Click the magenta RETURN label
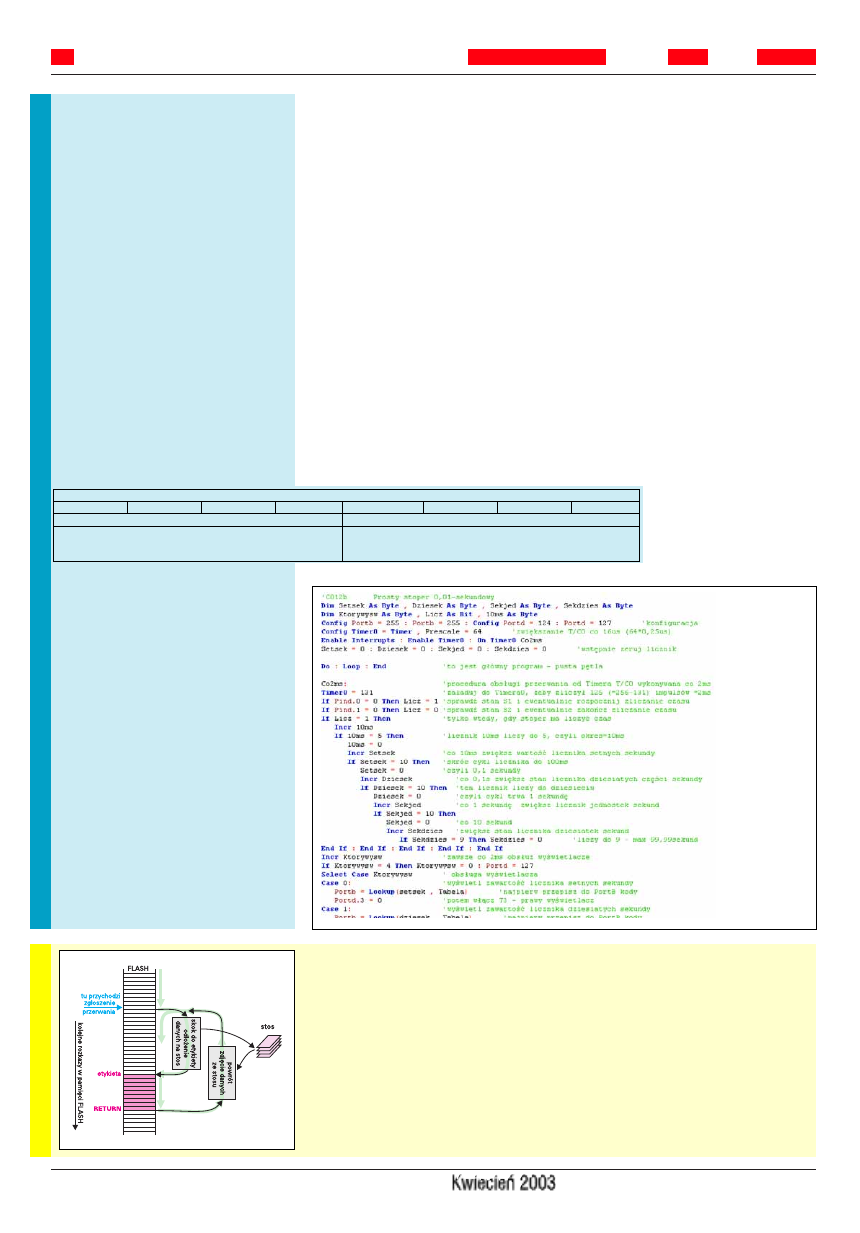Viewport: 860px width, 1233px height. [x=106, y=1109]
